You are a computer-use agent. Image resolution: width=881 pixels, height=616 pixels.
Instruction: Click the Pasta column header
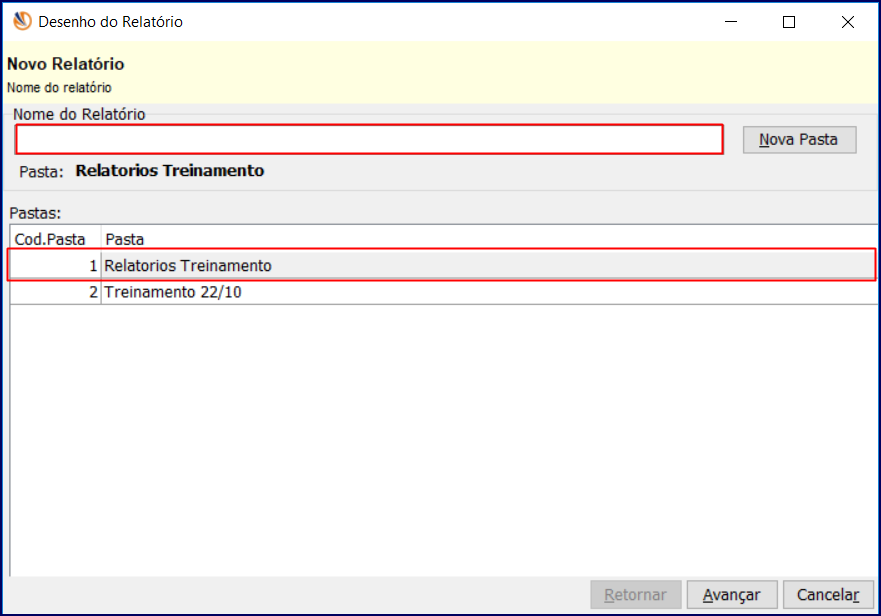point(489,239)
